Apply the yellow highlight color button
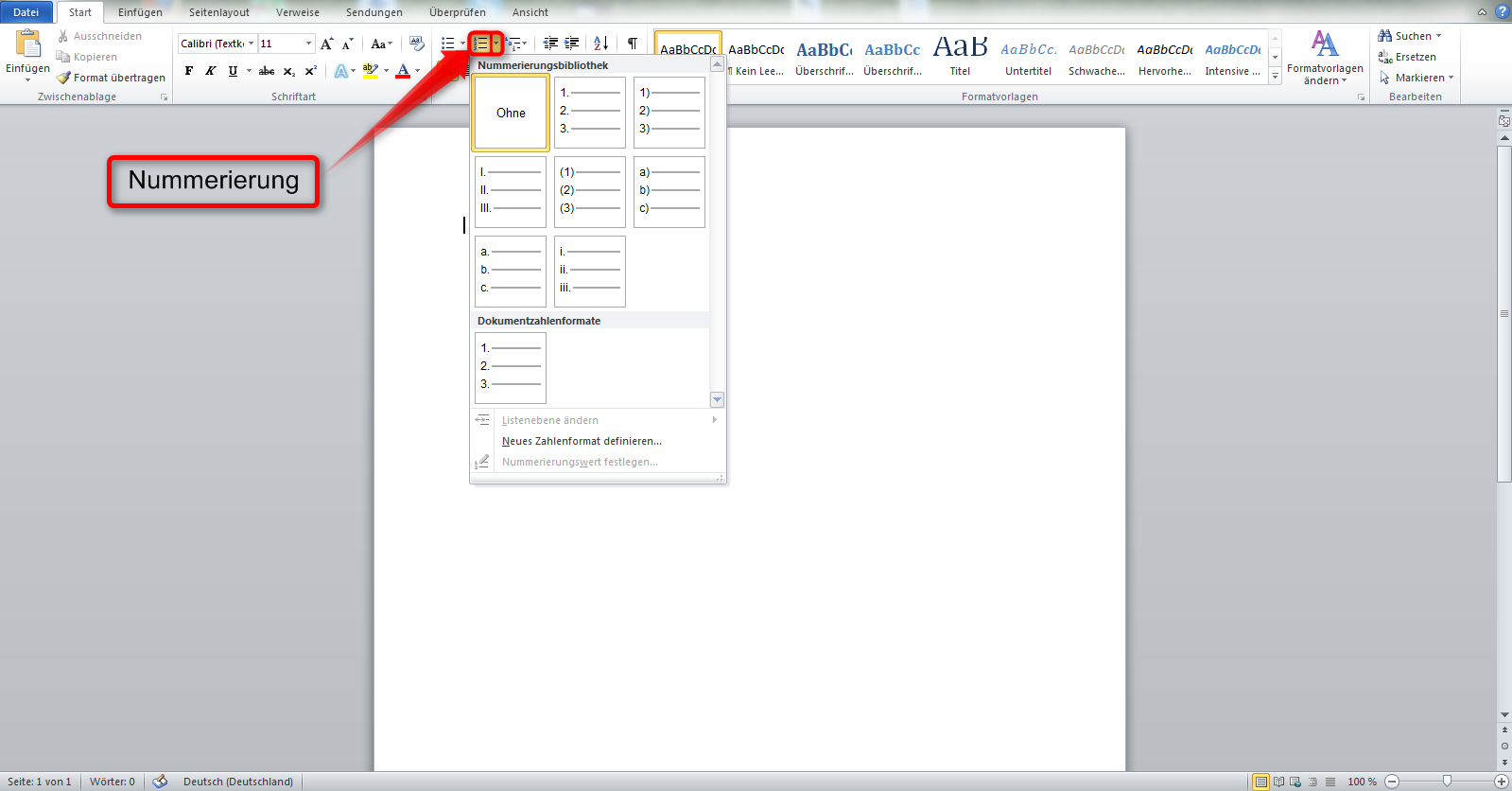Image resolution: width=1512 pixels, height=791 pixels. [x=370, y=71]
